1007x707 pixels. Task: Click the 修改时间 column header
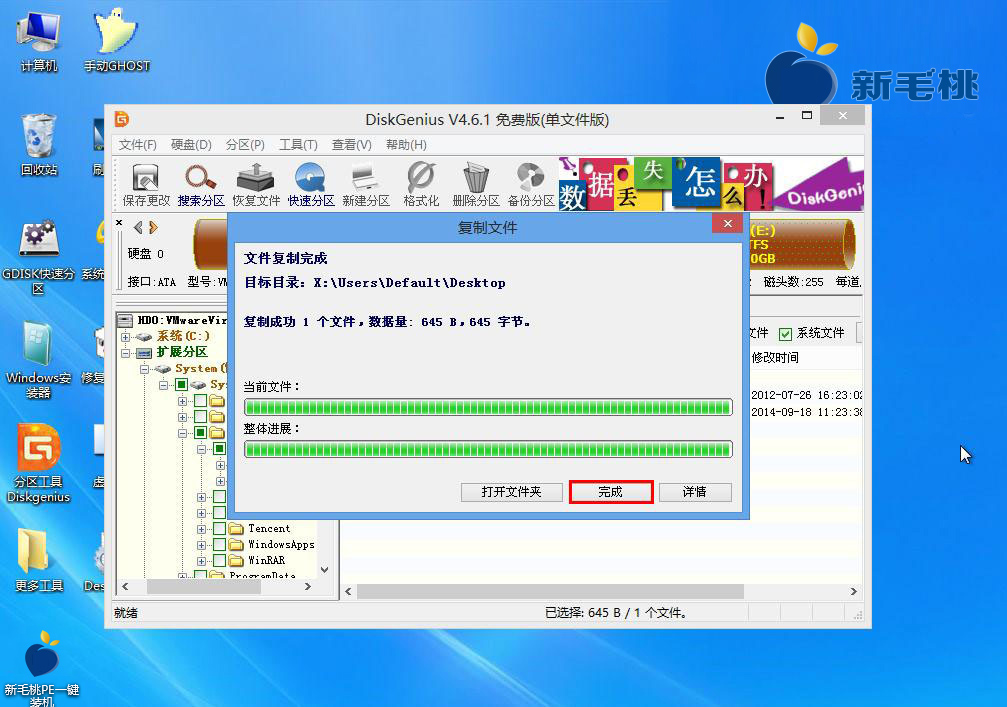click(775, 358)
